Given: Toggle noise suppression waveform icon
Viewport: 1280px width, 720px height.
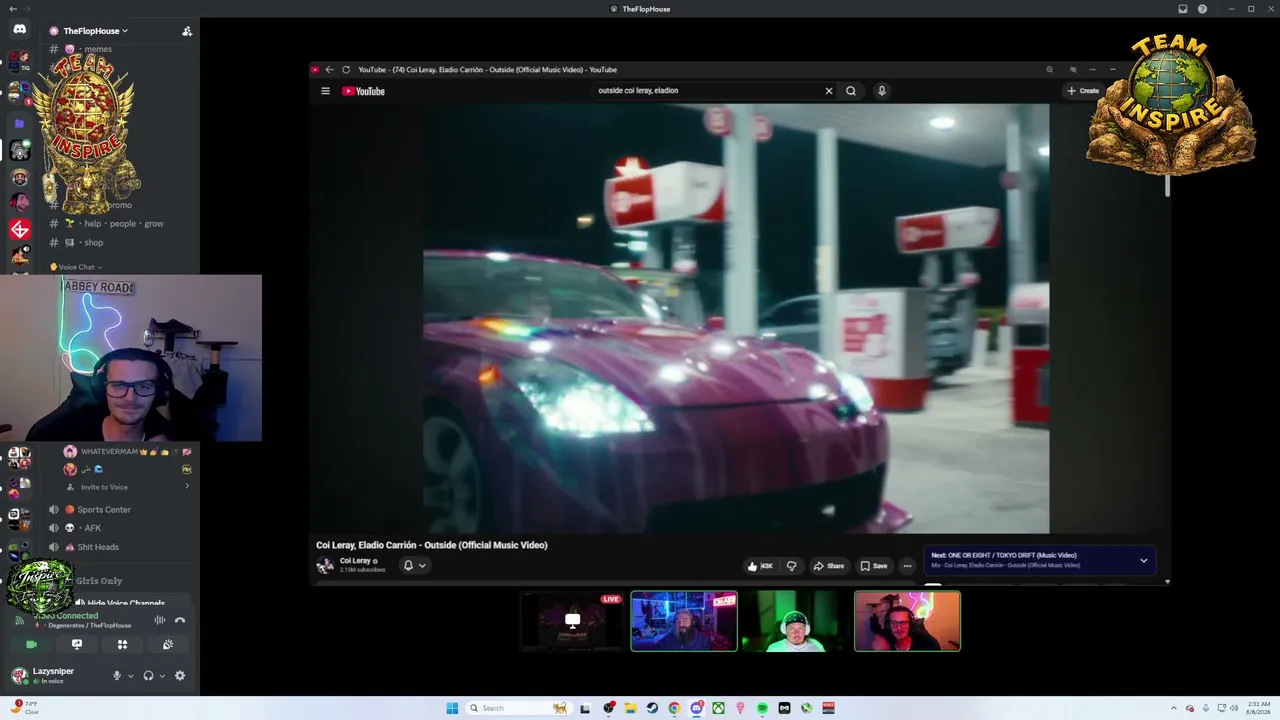Looking at the screenshot, I should (x=159, y=620).
